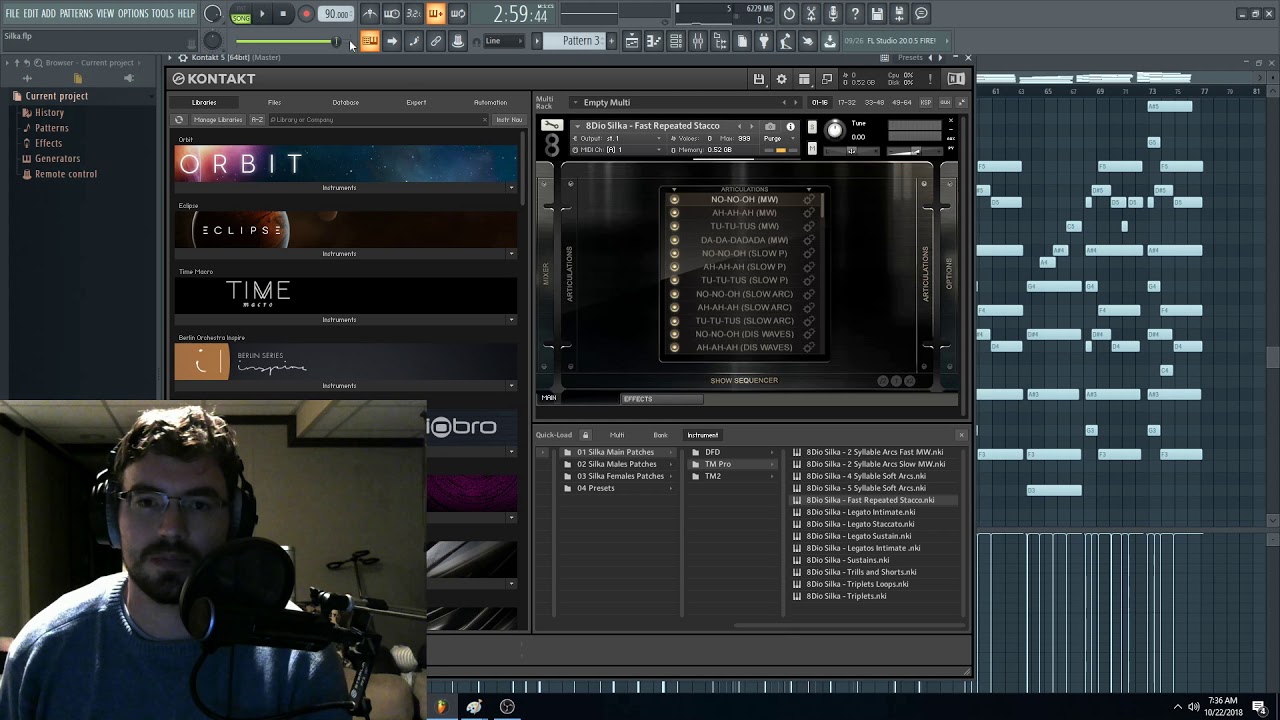Click SHOW SEQUENCER in the Silka instrument

[x=744, y=381]
